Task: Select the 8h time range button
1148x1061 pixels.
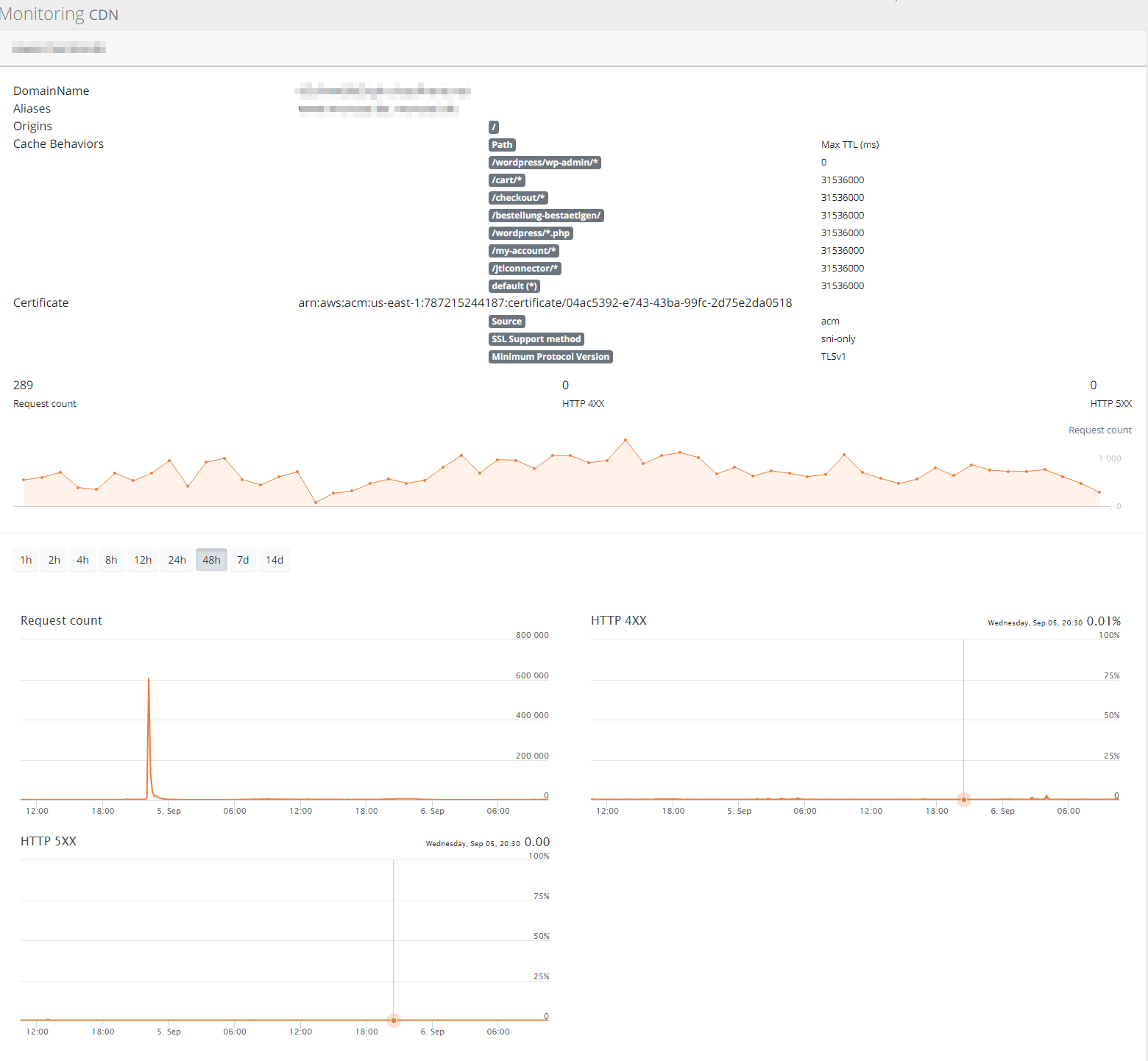Action: coord(111,560)
